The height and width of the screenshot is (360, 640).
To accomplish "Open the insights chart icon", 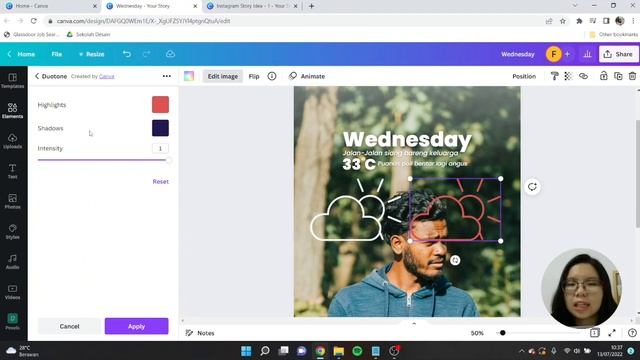I will (587, 54).
